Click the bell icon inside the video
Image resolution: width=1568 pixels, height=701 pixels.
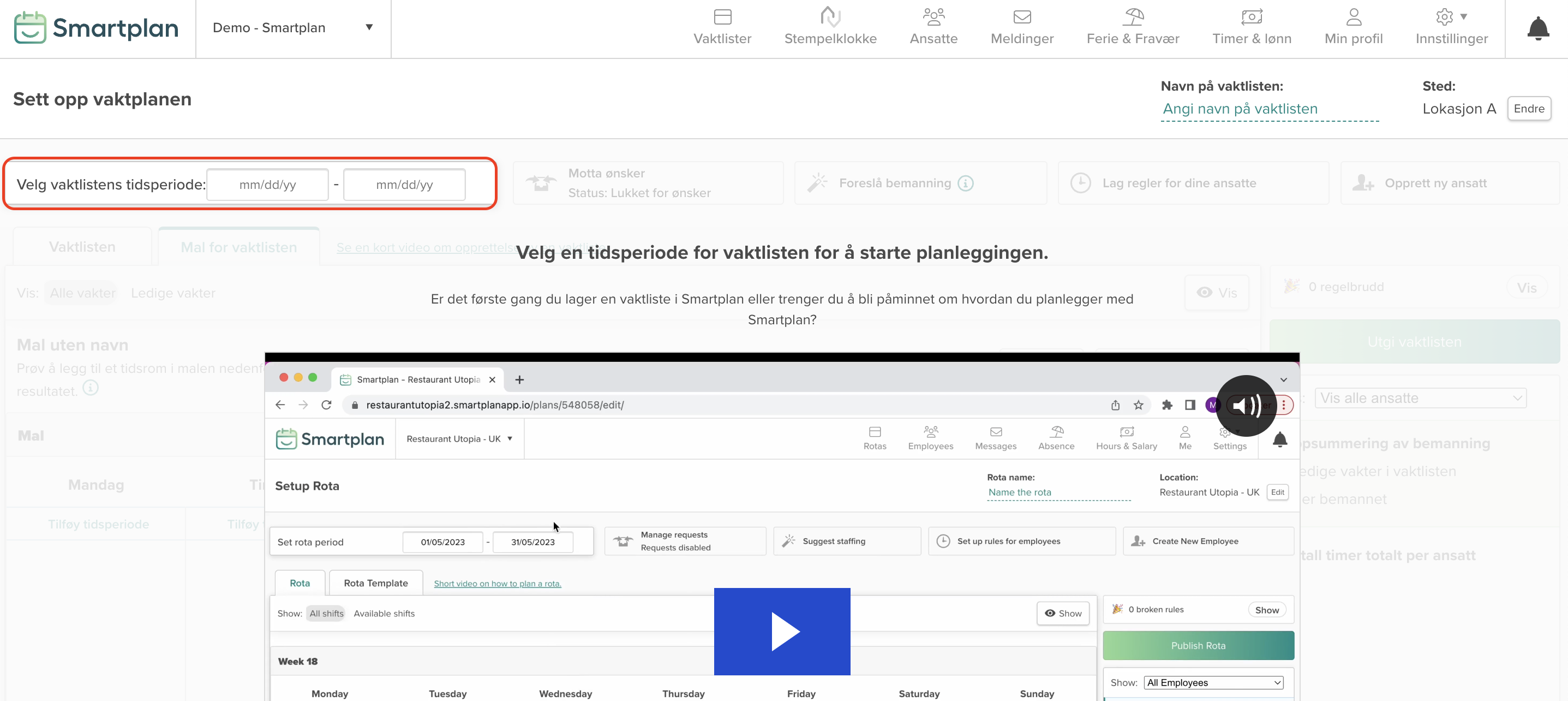coord(1279,439)
